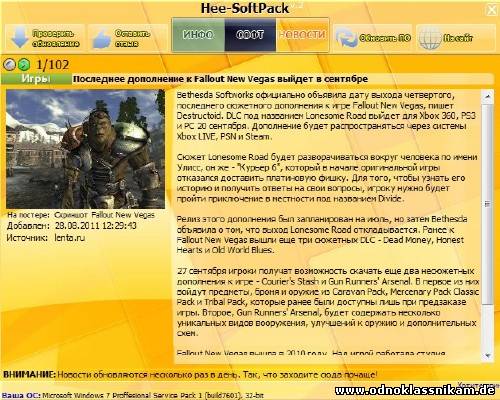Click the Ваша ОС status line
The image size is (500, 400).
click(x=133, y=395)
